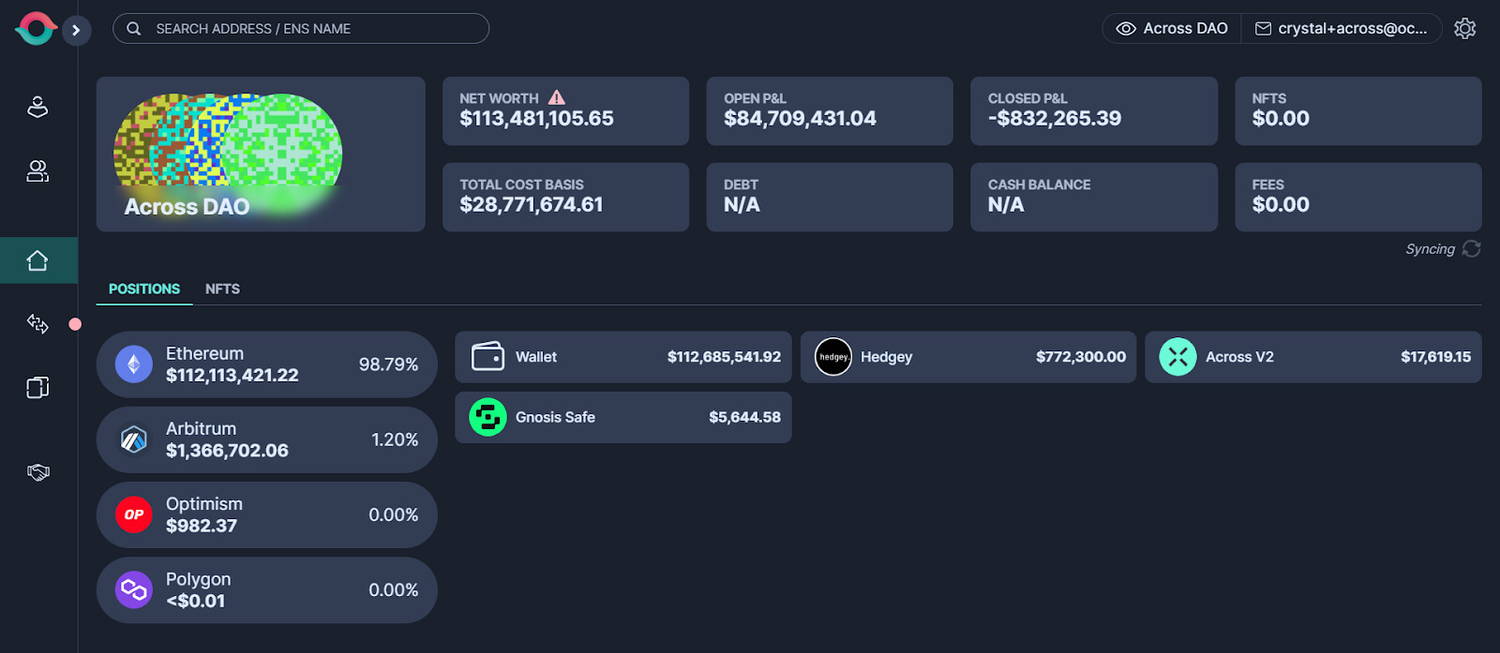Click the Syncing refresh icon
Screen dimensions: 1500x653
[x=1471, y=249]
